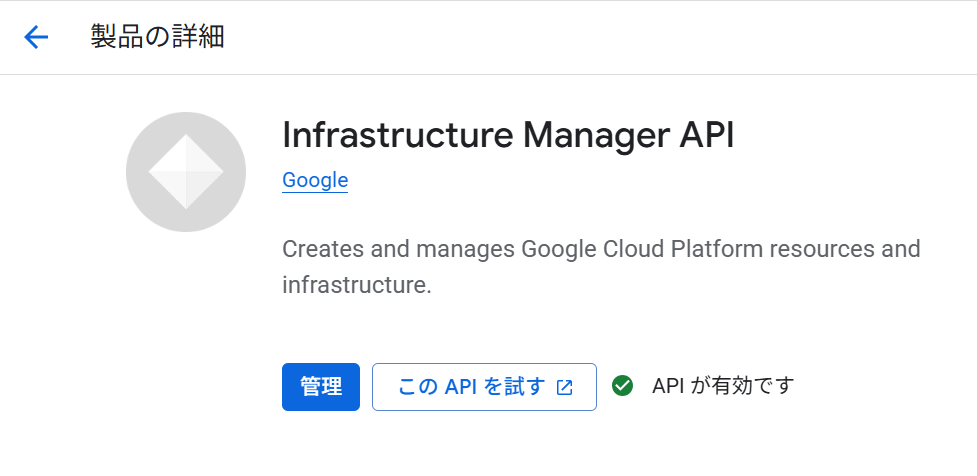The image size is (977, 476).
Task: Click the Infrastructure Manager API product logo
Action: pyautogui.click(x=186, y=172)
